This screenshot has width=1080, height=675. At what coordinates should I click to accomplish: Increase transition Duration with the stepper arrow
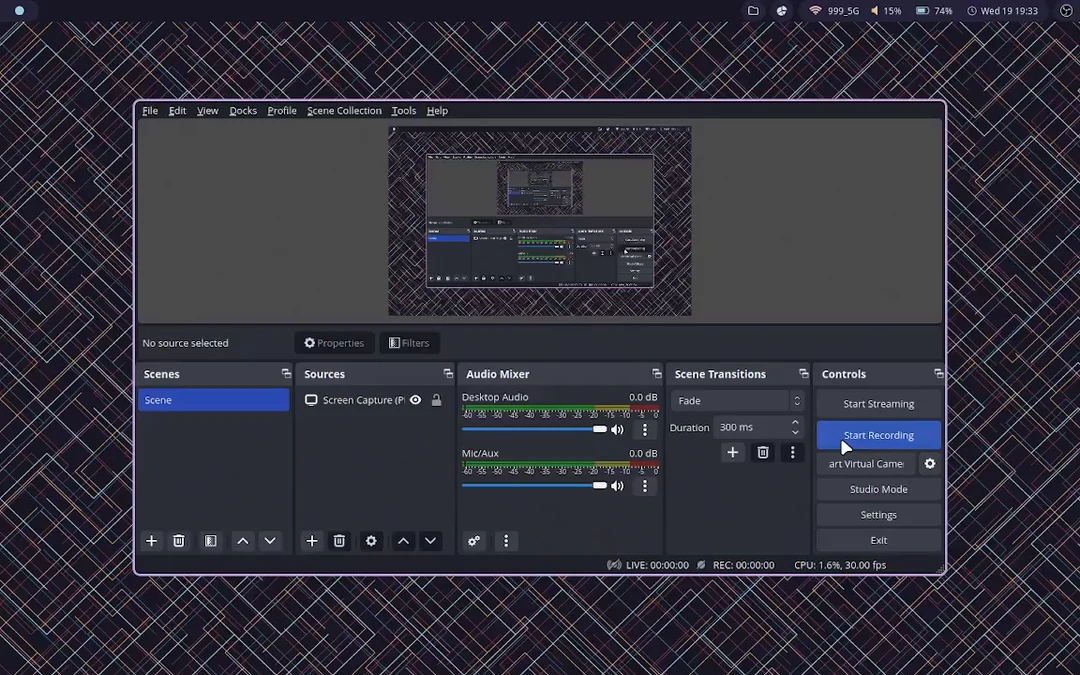pos(795,421)
